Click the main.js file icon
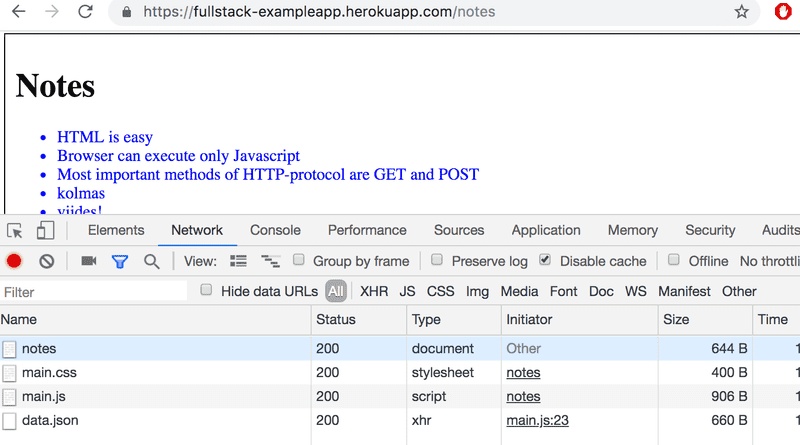This screenshot has width=800, height=445. click(x=9, y=397)
